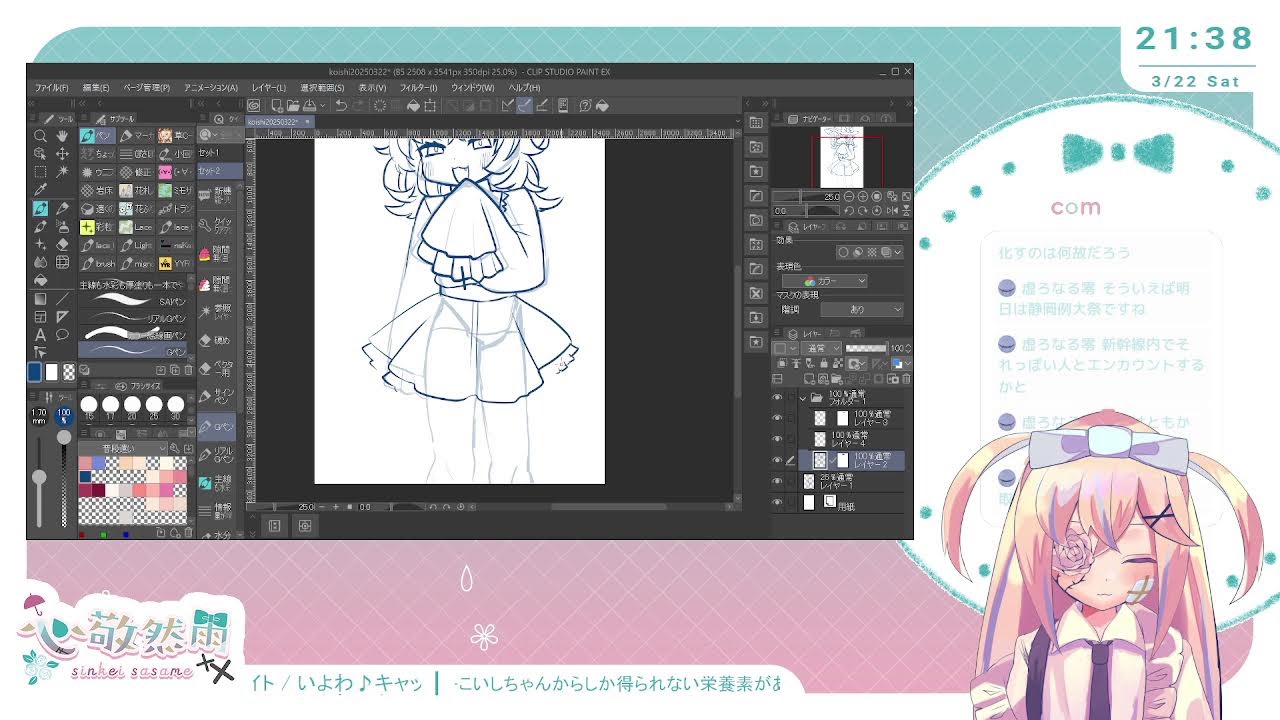Toggle visibility of フォルダー1 folder
This screenshot has width=1280, height=720.
click(777, 398)
